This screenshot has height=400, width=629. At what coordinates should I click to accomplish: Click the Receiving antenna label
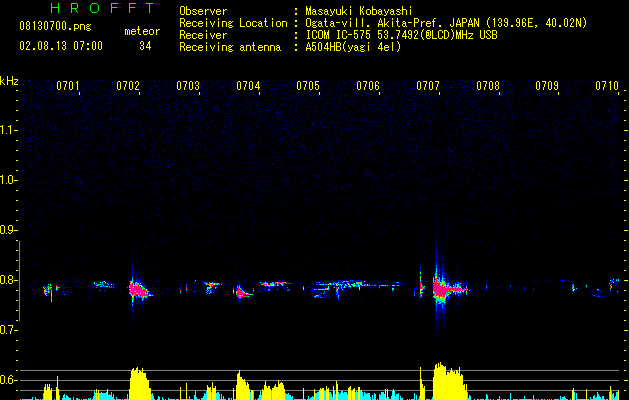click(230, 47)
